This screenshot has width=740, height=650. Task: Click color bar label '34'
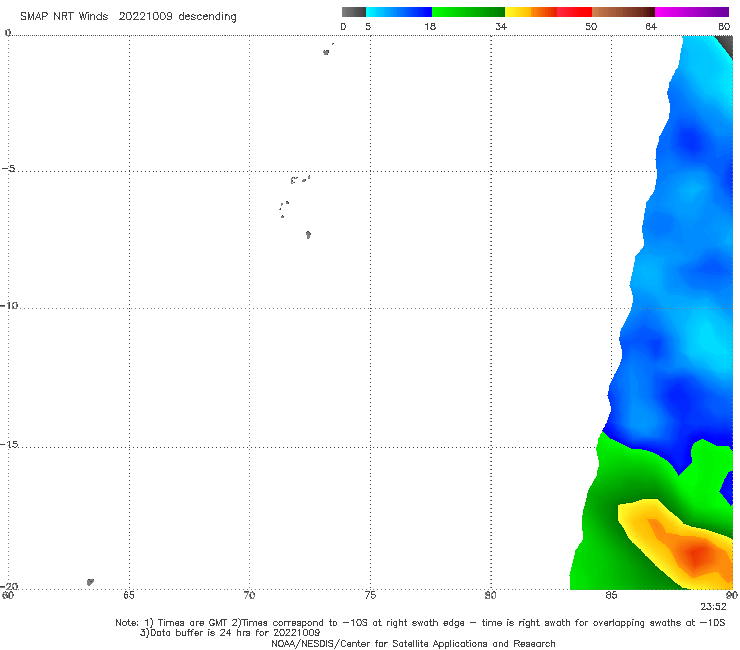[x=501, y=26]
